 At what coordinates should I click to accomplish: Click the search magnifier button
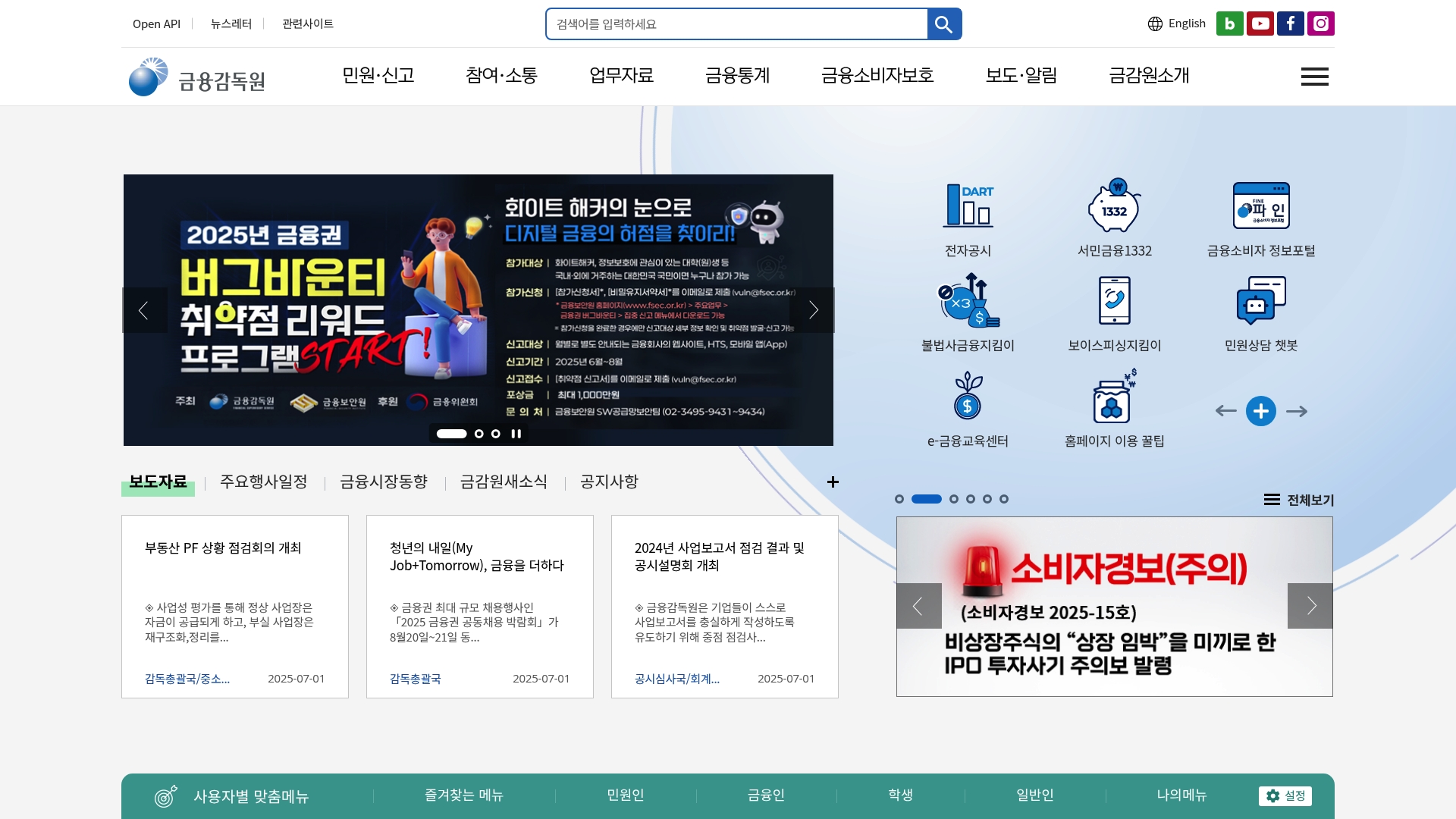944,24
